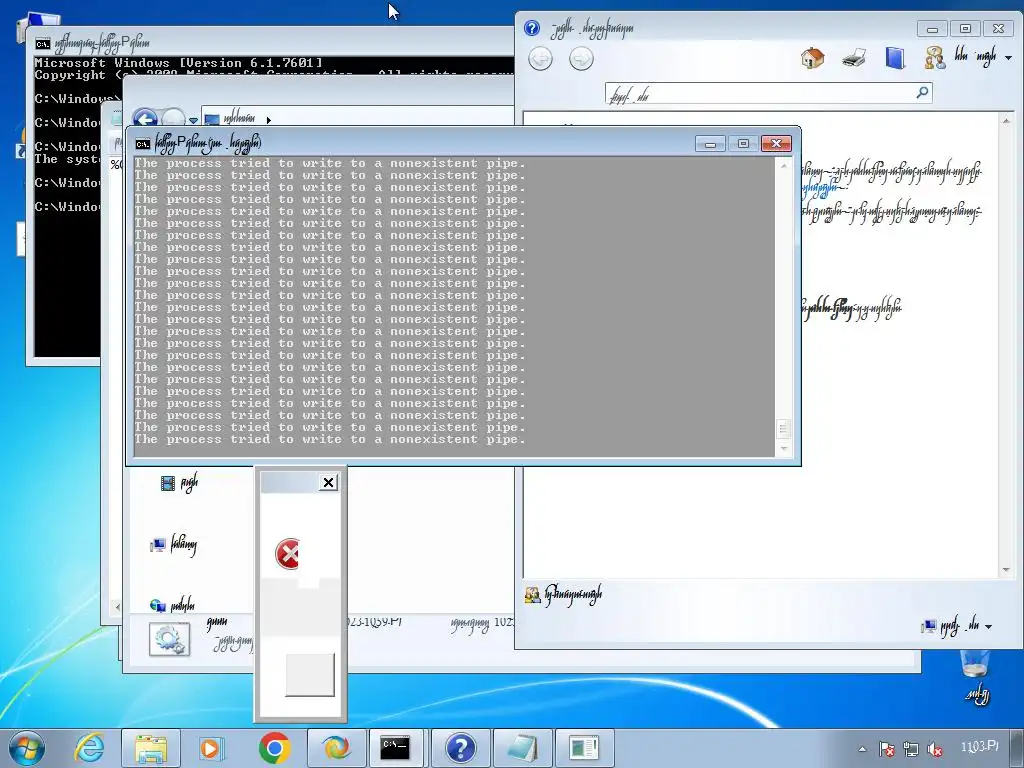This screenshot has width=1024, height=768.
Task: Click the Help window title question-mark icon
Action: [532, 28]
